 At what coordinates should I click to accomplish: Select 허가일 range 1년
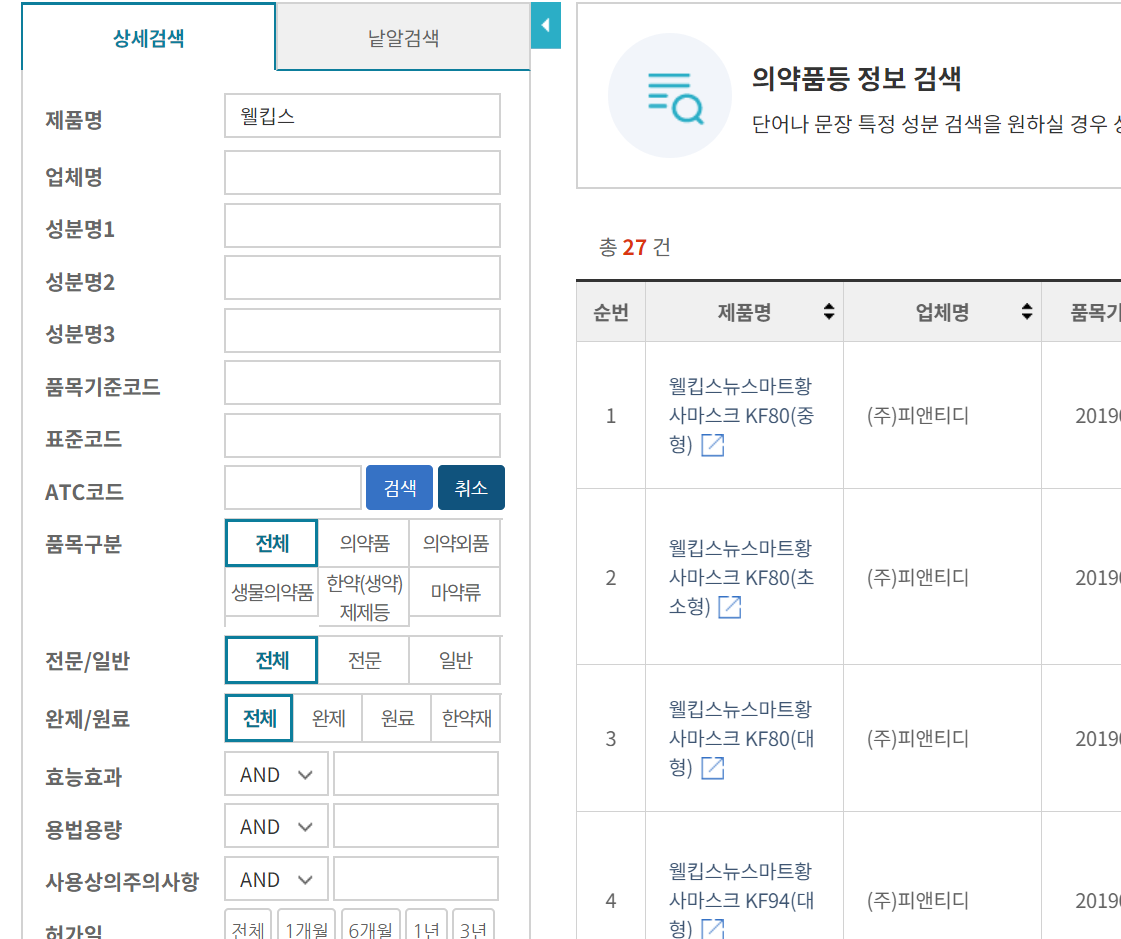426,925
